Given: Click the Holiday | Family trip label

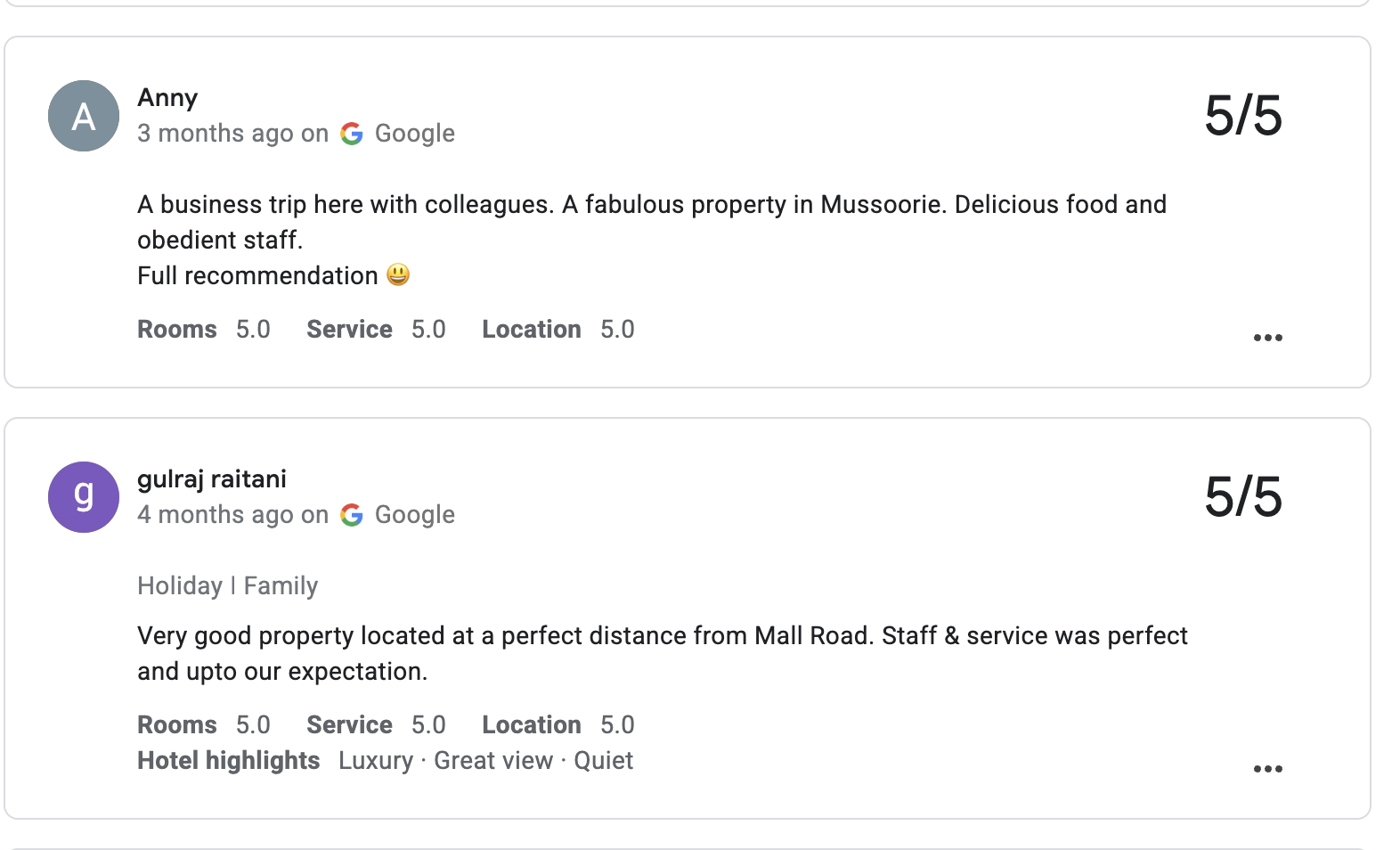Looking at the screenshot, I should point(227,585).
